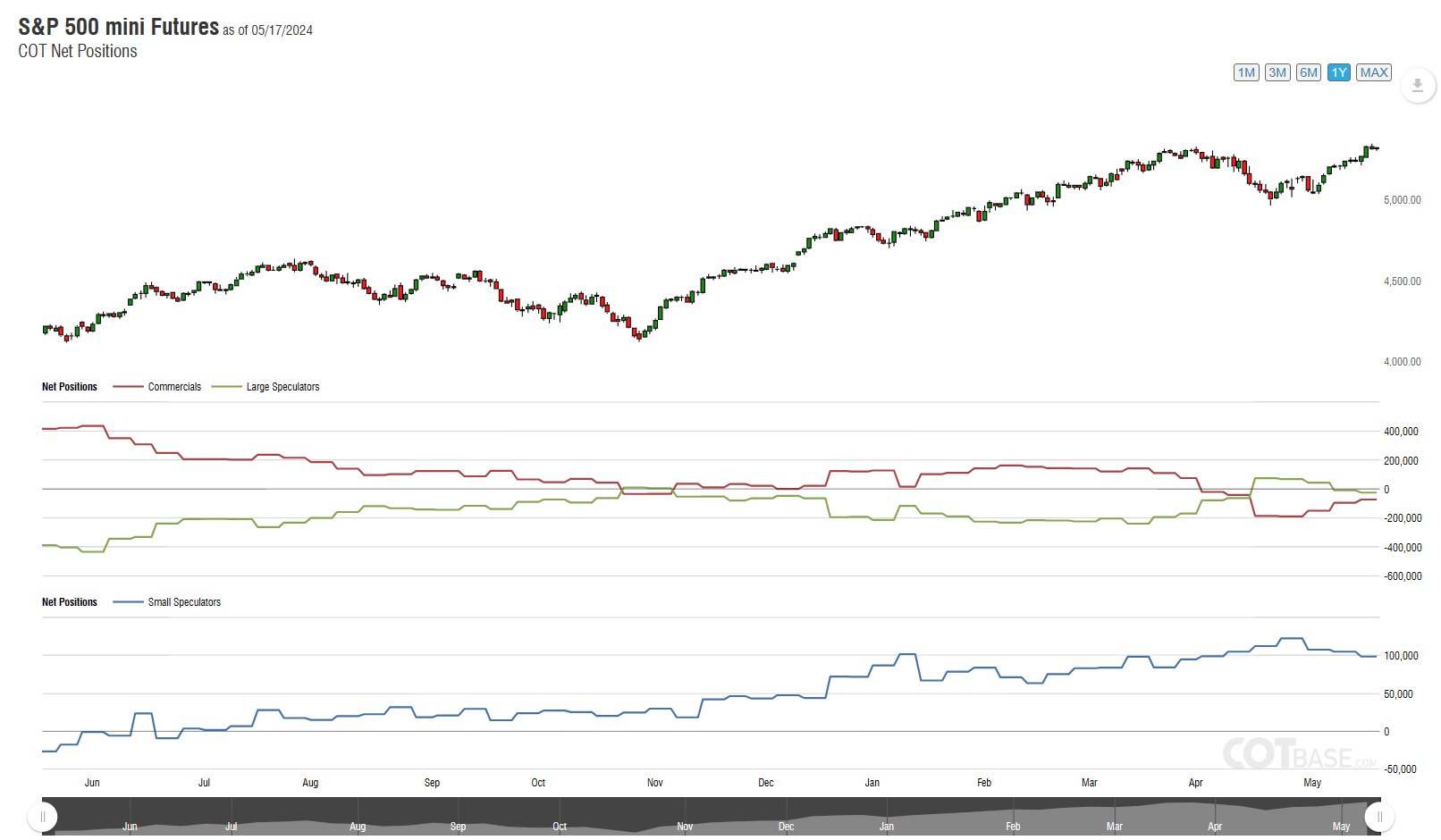Click "Net Positions" heading beside Small Speculators
This screenshot has height=840, width=1441.
70,602
